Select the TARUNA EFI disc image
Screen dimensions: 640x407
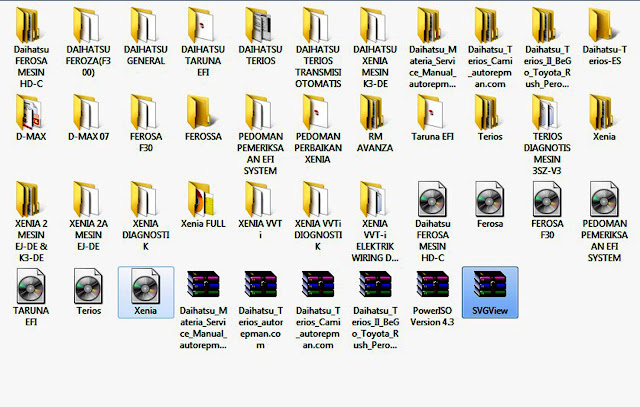point(31,298)
